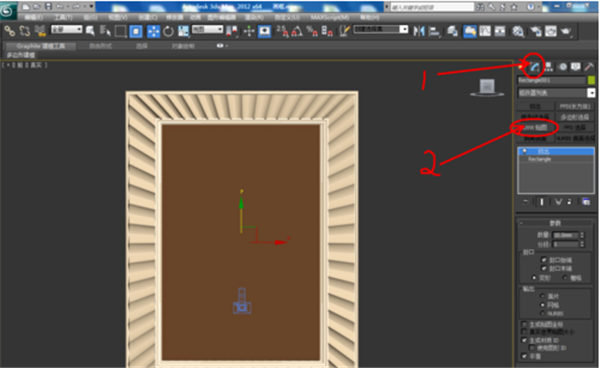
Task: Open the reference coordinate system dropdown
Action: tap(207, 29)
